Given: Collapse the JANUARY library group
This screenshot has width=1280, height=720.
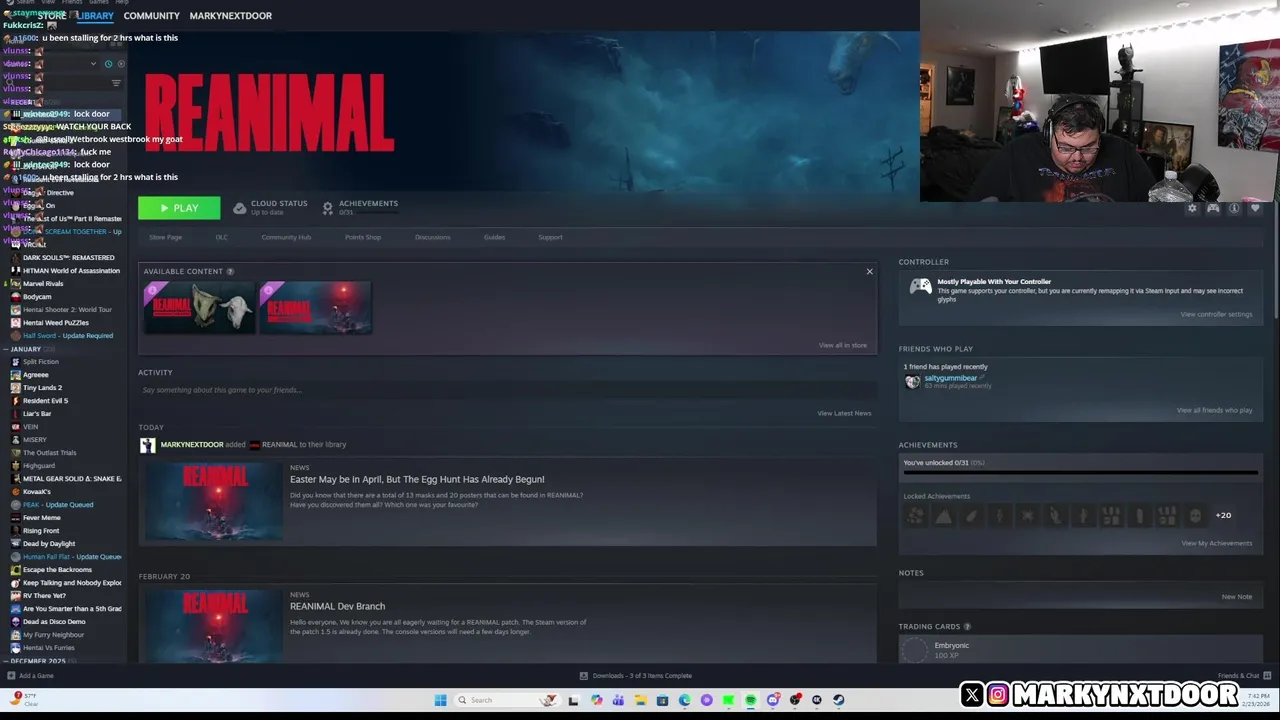Looking at the screenshot, I should click(x=6, y=350).
